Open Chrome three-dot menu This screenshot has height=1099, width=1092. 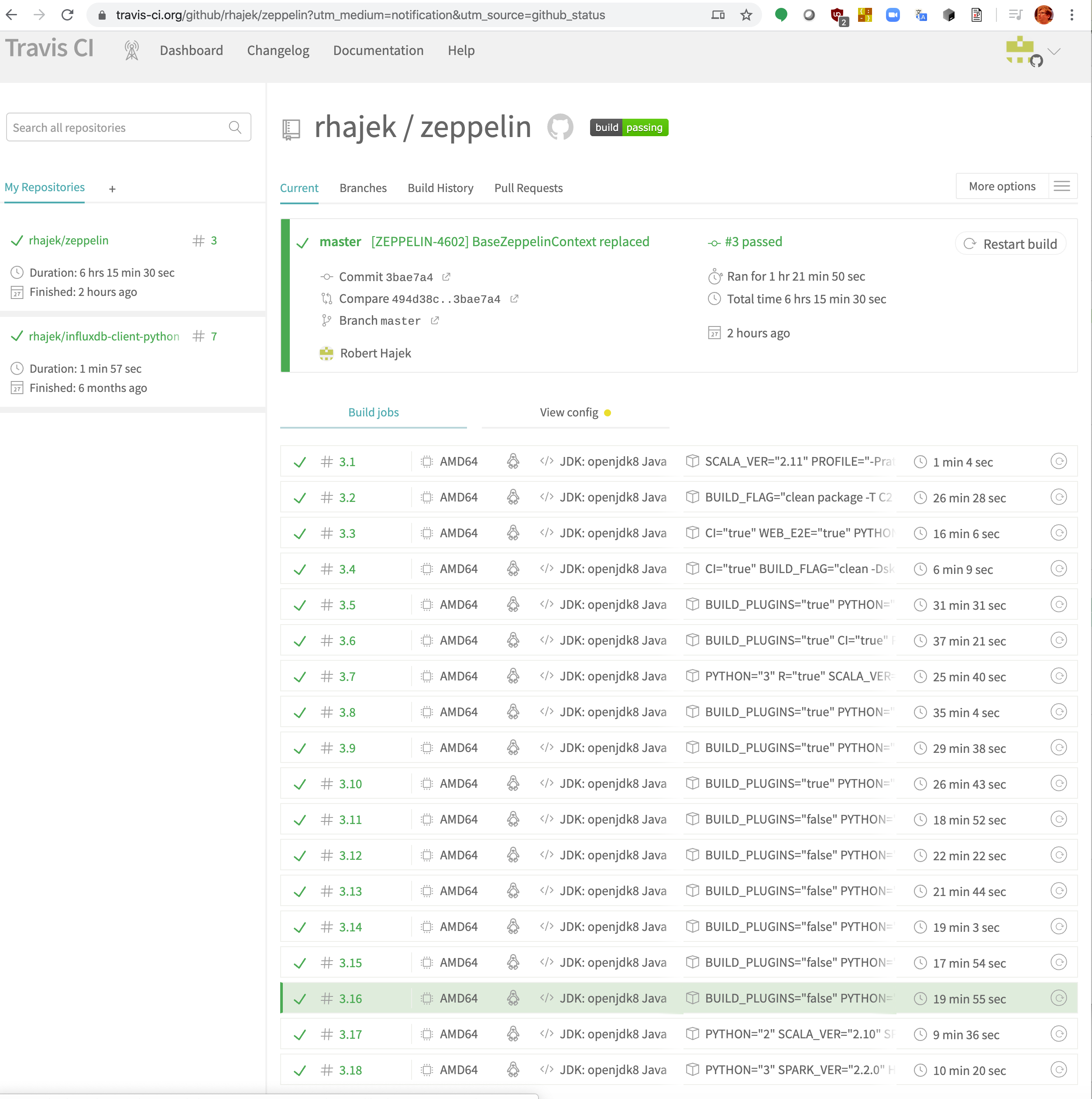(1072, 15)
